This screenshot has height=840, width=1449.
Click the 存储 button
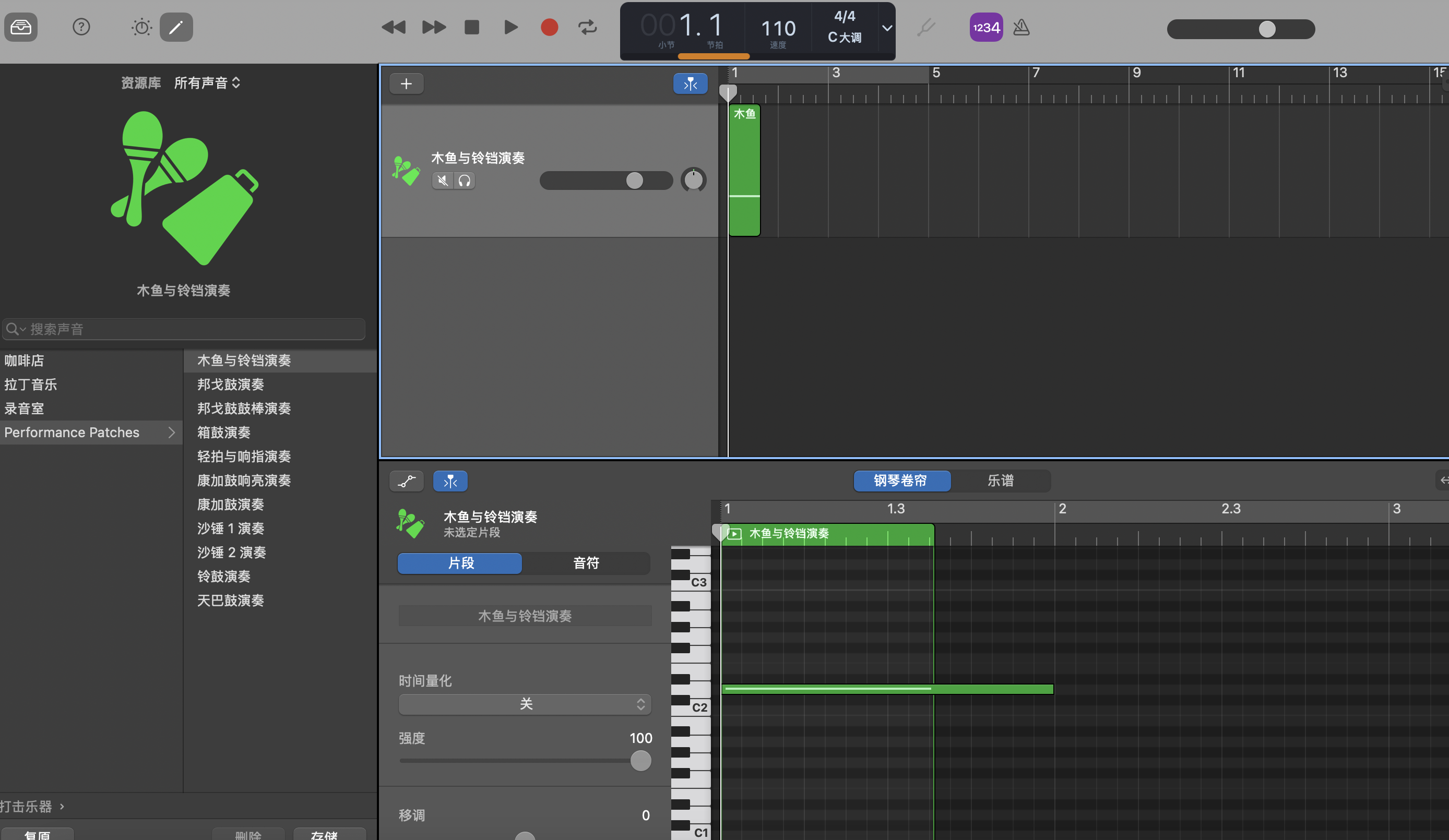coord(329,834)
